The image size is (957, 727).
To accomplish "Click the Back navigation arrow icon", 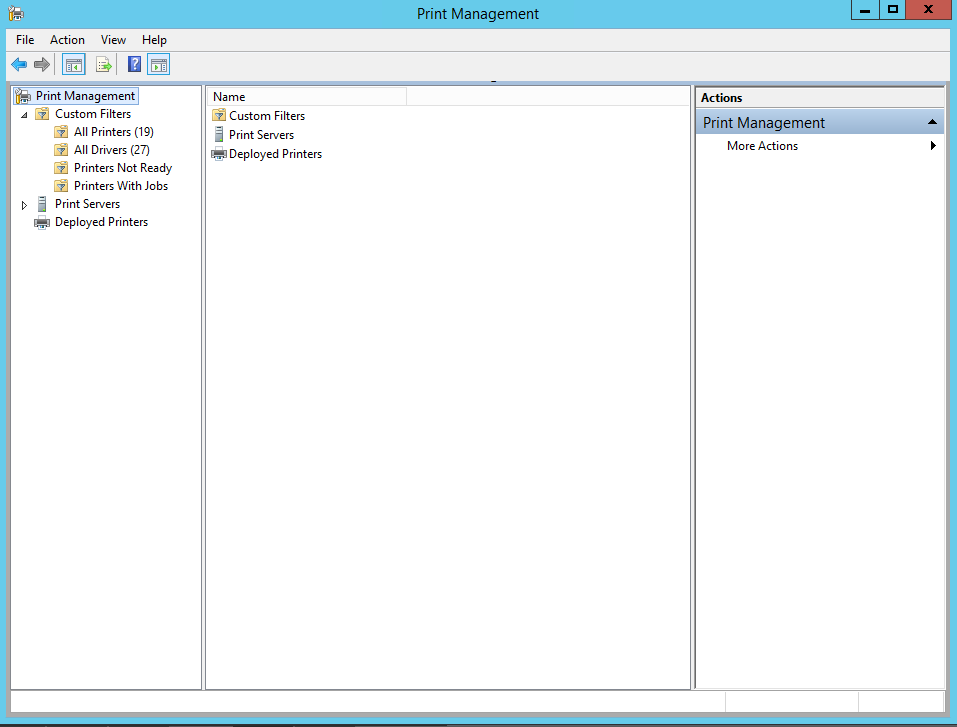I will pos(18,64).
